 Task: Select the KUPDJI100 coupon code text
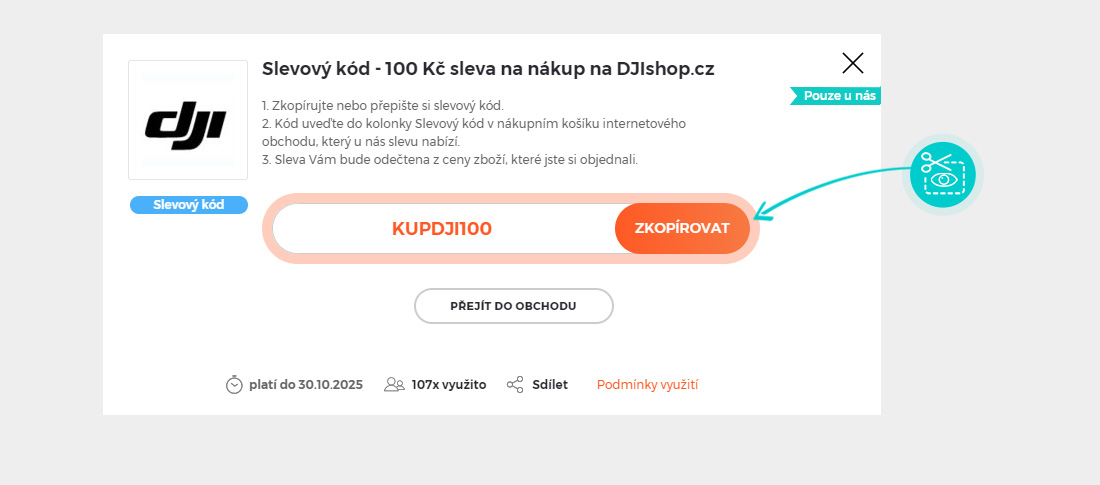[x=442, y=228]
